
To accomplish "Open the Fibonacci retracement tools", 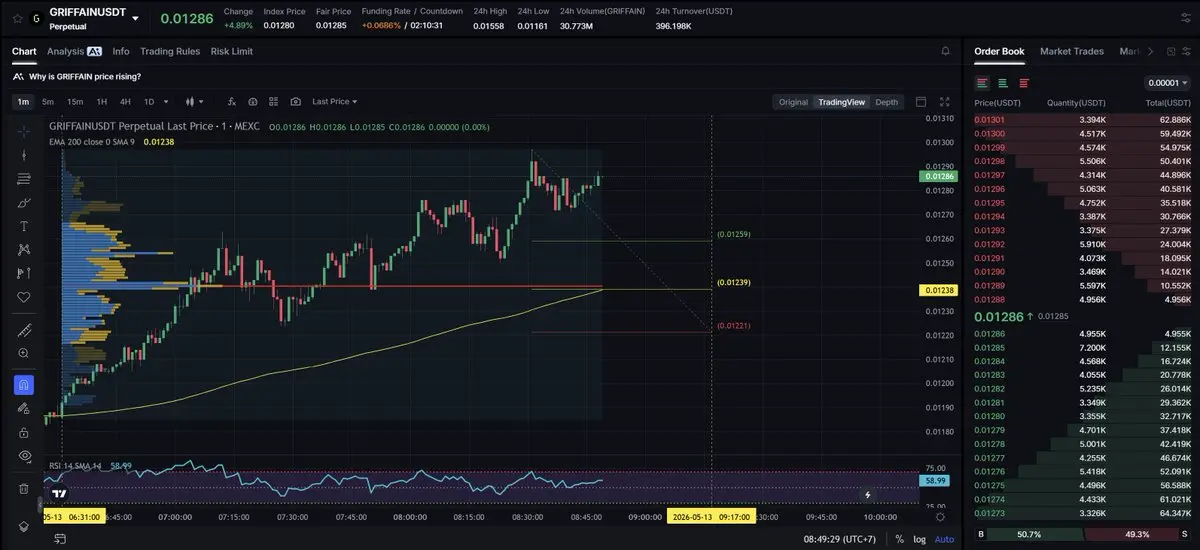I will [x=24, y=178].
